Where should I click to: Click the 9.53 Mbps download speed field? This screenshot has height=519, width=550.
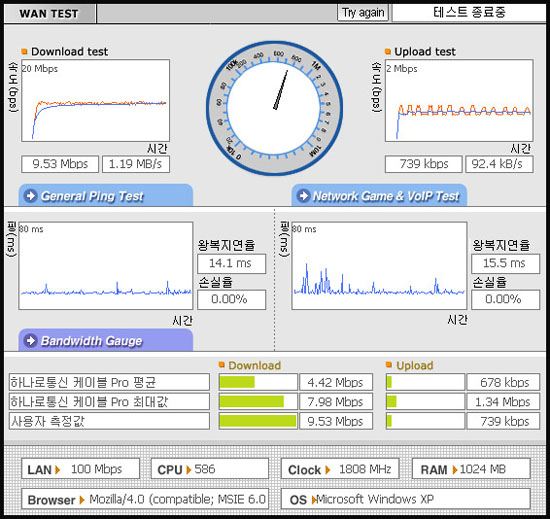pyautogui.click(x=60, y=164)
